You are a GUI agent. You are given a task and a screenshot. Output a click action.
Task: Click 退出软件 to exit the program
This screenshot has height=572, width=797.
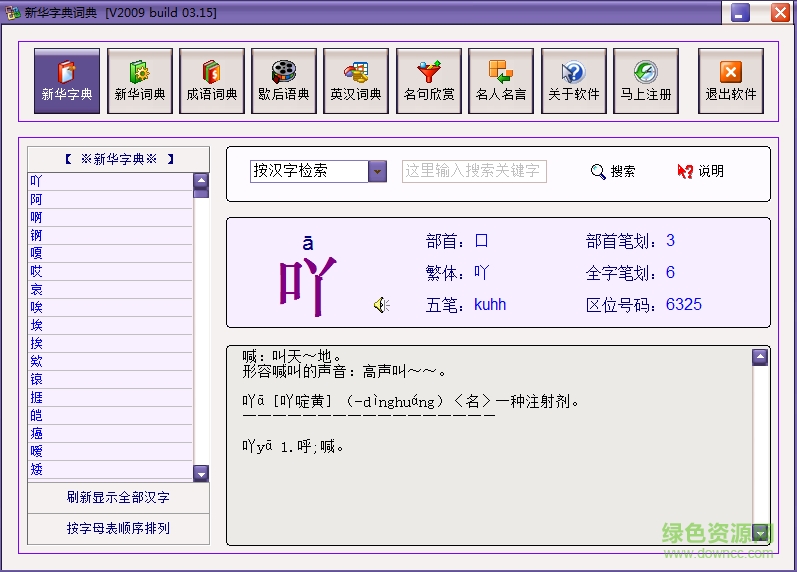click(730, 81)
